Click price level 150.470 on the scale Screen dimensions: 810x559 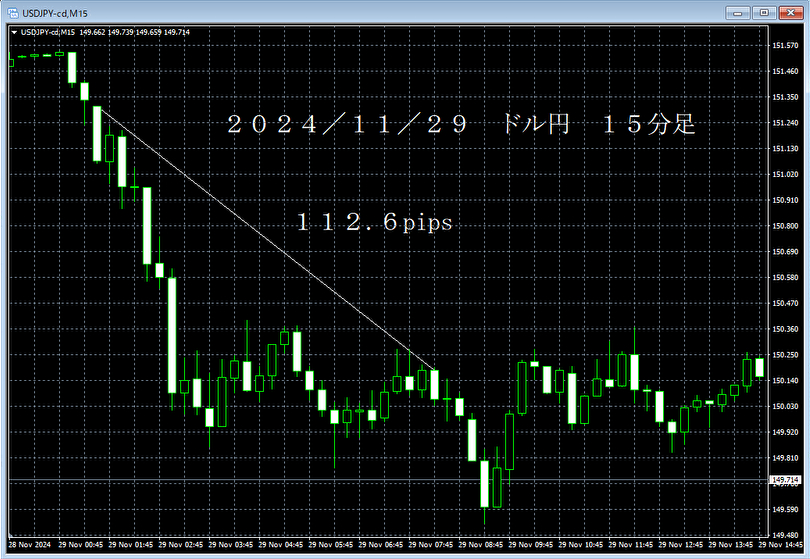tap(785, 303)
